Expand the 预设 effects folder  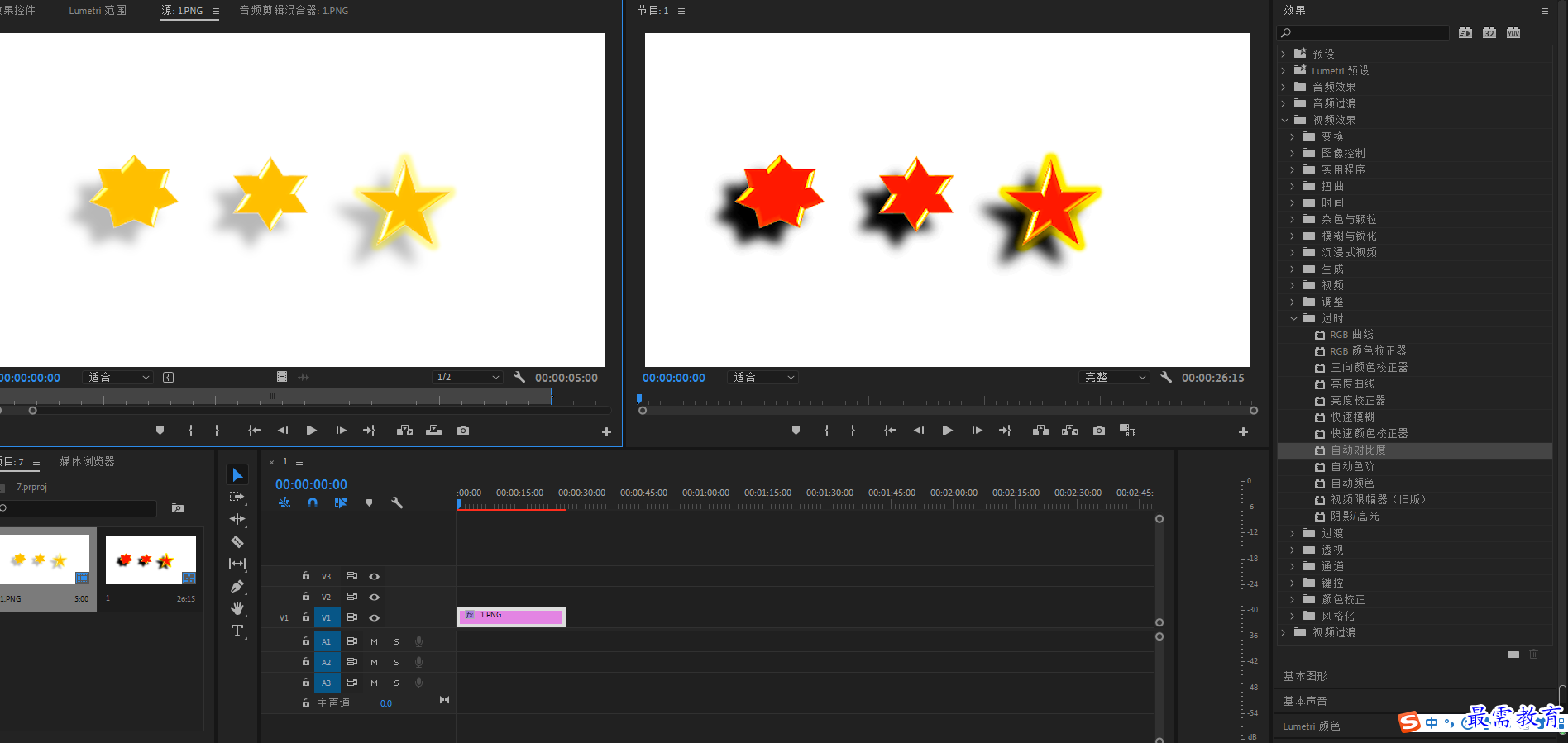coord(1284,54)
